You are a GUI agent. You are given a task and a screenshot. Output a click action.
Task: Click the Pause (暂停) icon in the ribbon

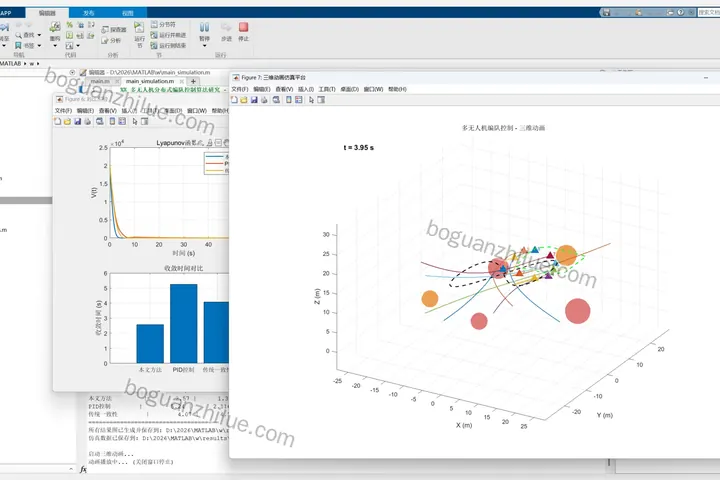[x=204, y=28]
